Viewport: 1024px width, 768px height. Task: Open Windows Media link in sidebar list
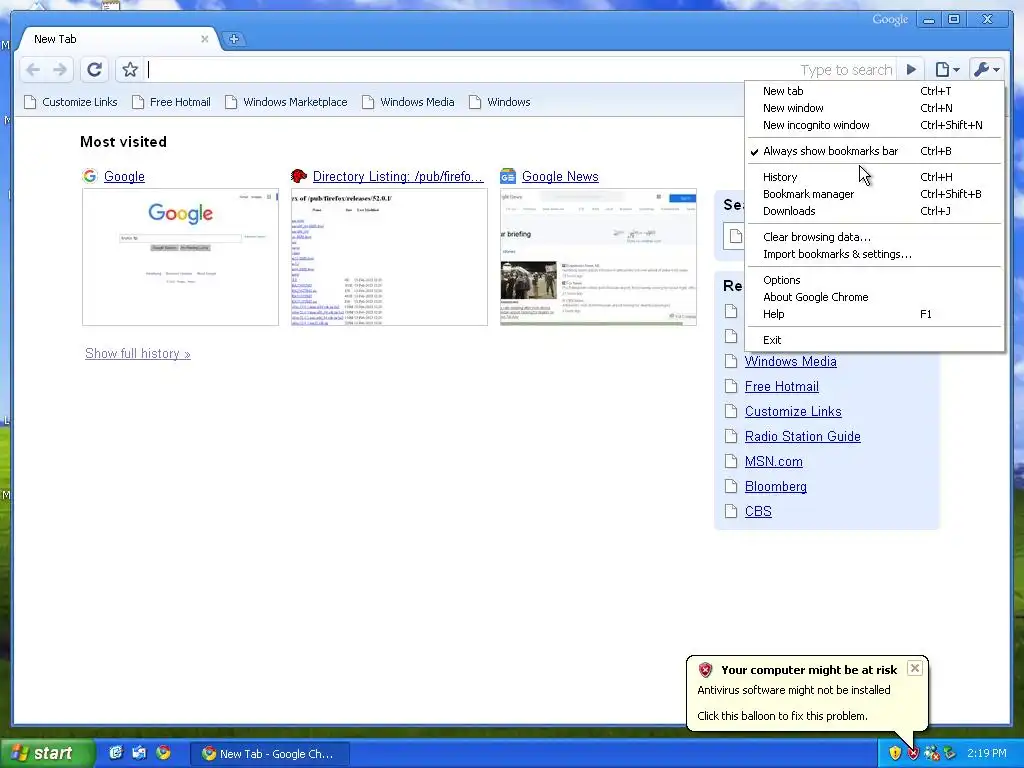tap(790, 361)
